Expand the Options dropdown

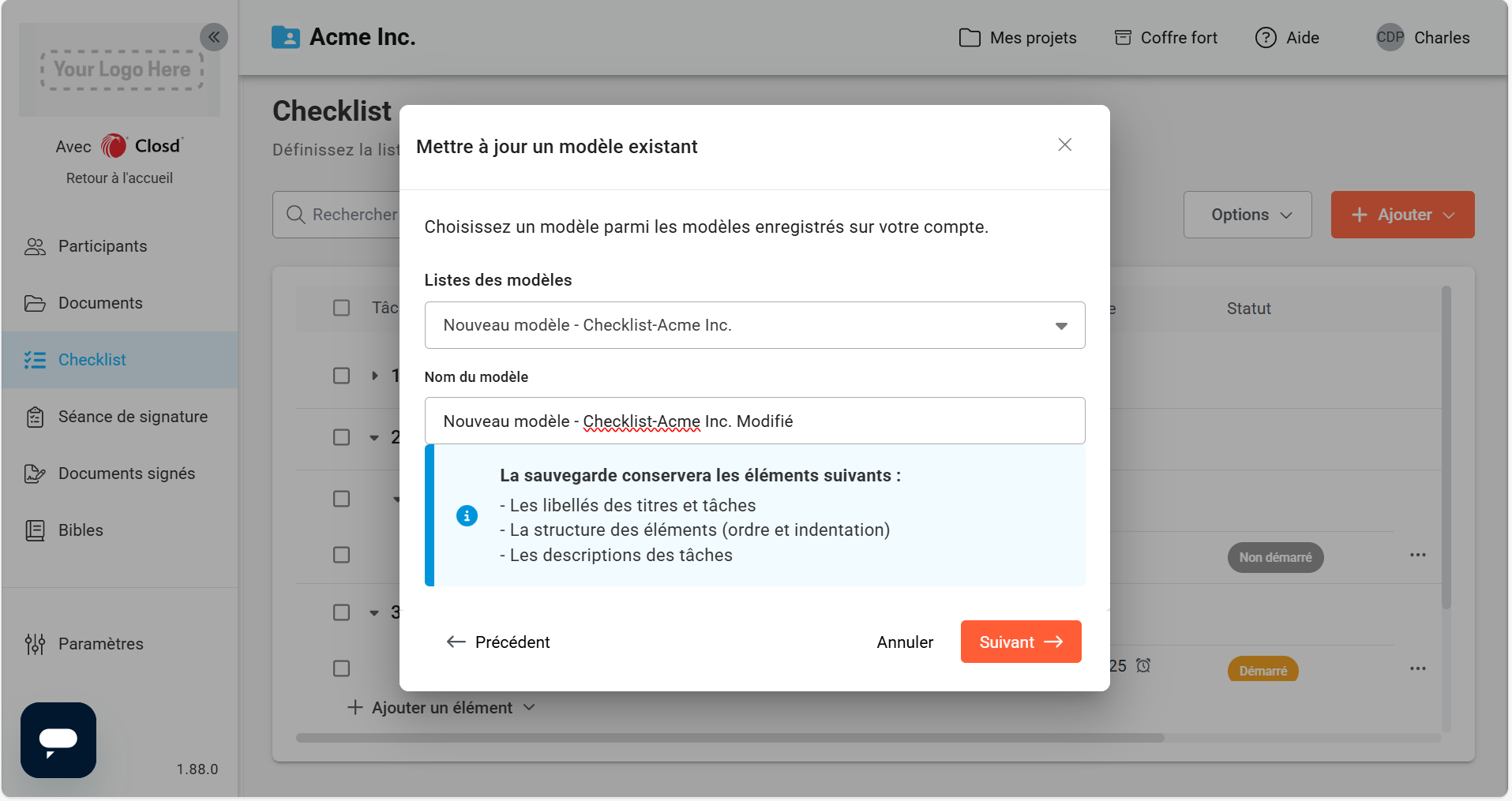tap(1247, 215)
